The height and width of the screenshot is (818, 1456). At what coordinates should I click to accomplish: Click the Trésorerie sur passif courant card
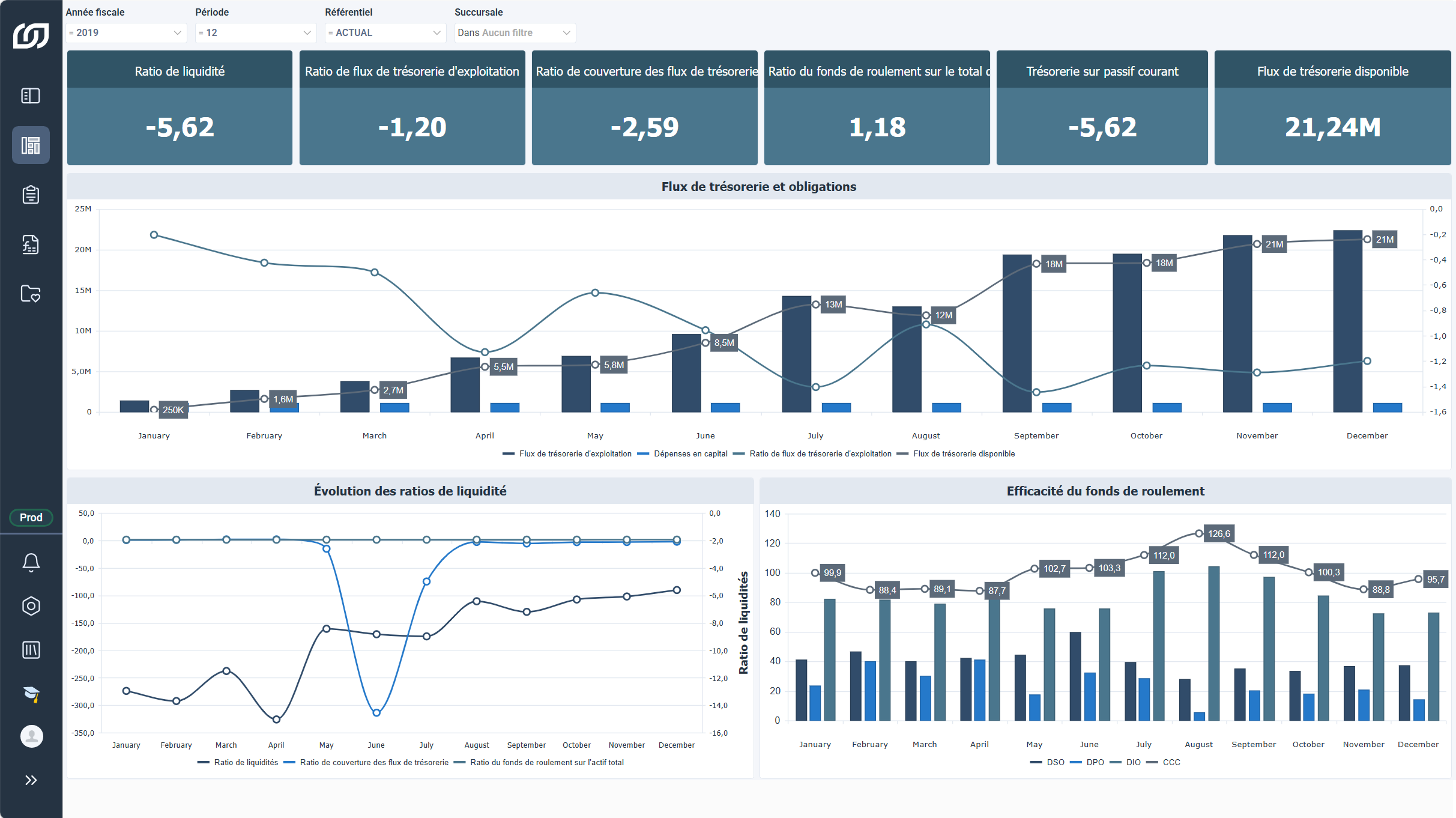tap(1102, 108)
